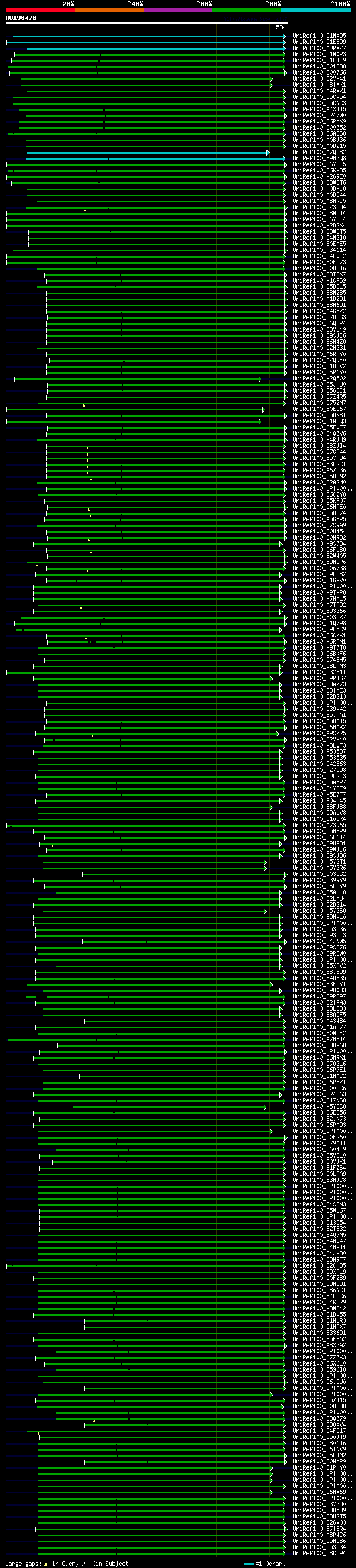
Task: Select hit label UniRef100_A8NKJ5
Action: coord(319,201)
